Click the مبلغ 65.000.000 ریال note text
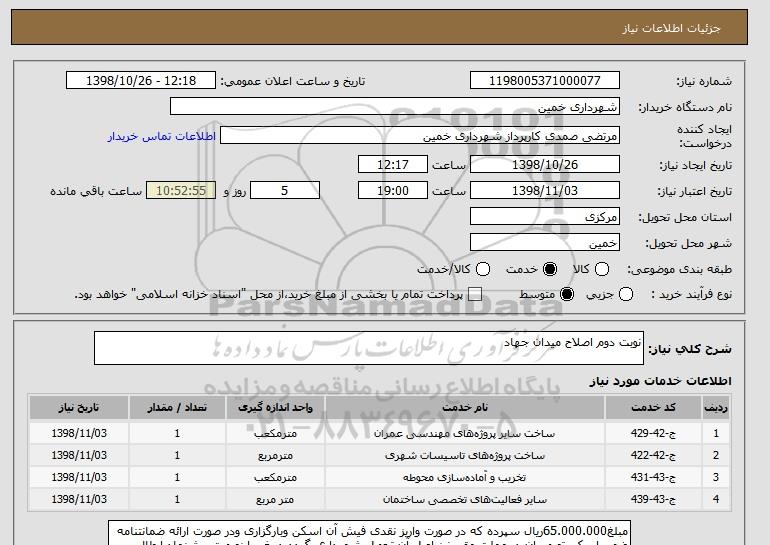 coord(369,533)
